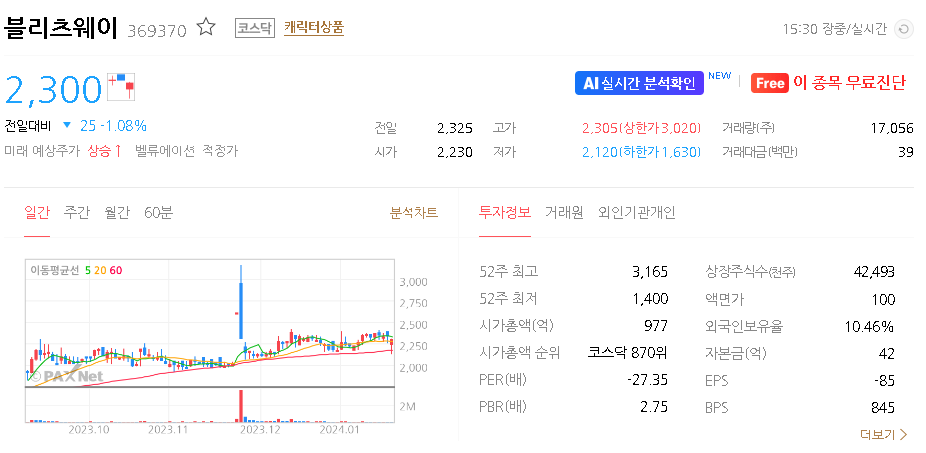The image size is (926, 453).
Task: Switch to the 60분 chart tab
Action: (x=158, y=213)
